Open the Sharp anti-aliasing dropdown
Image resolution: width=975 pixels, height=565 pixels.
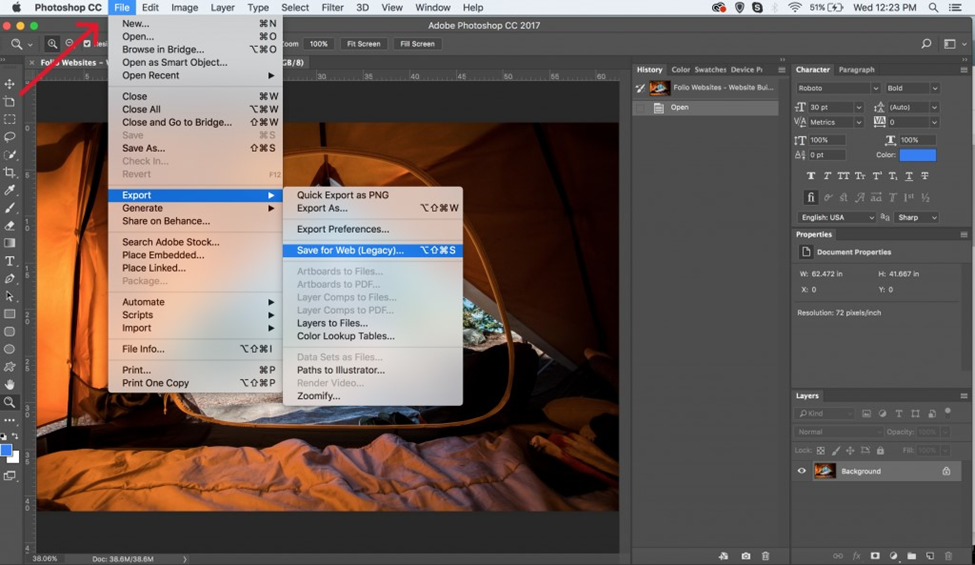coord(917,217)
